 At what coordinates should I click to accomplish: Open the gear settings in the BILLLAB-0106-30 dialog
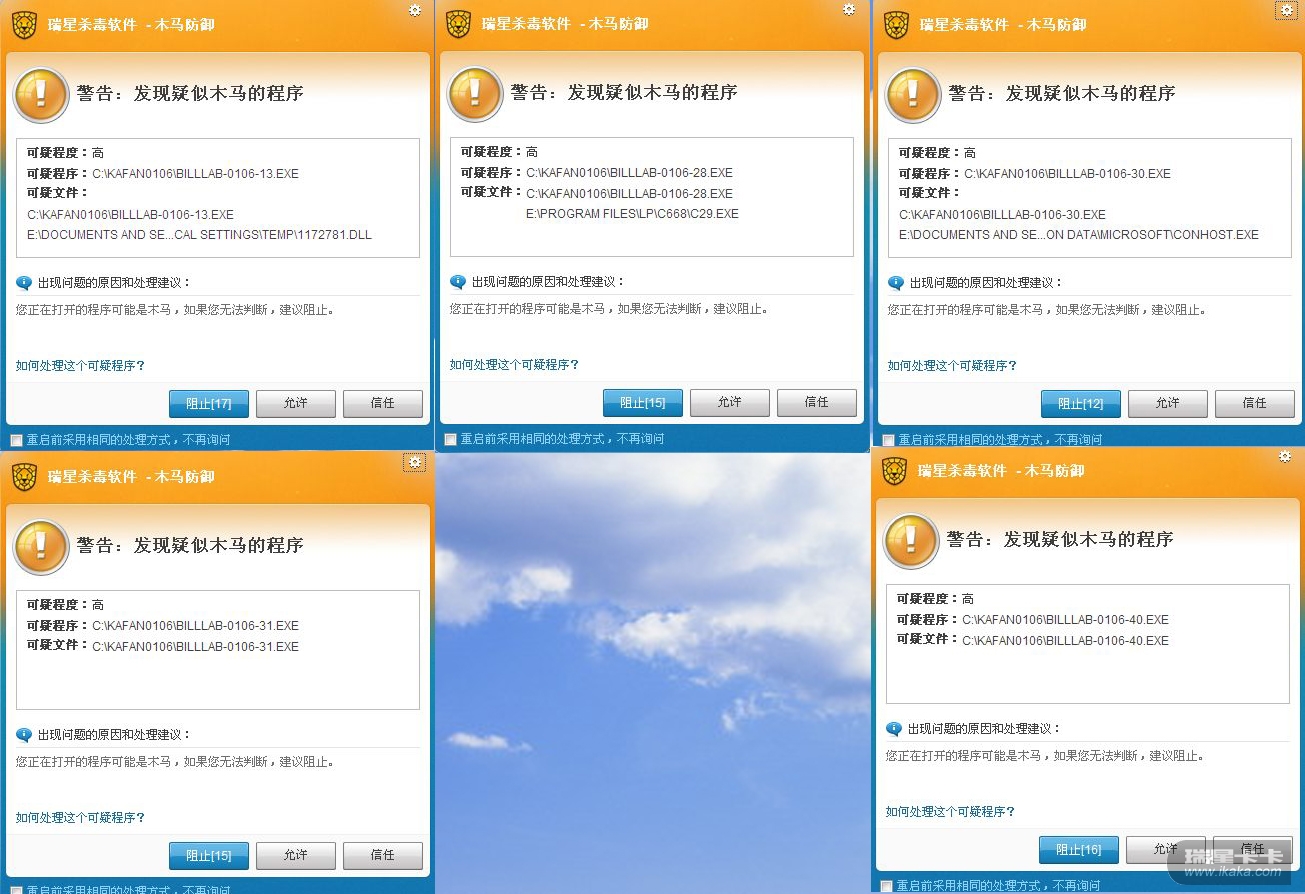tap(1286, 10)
